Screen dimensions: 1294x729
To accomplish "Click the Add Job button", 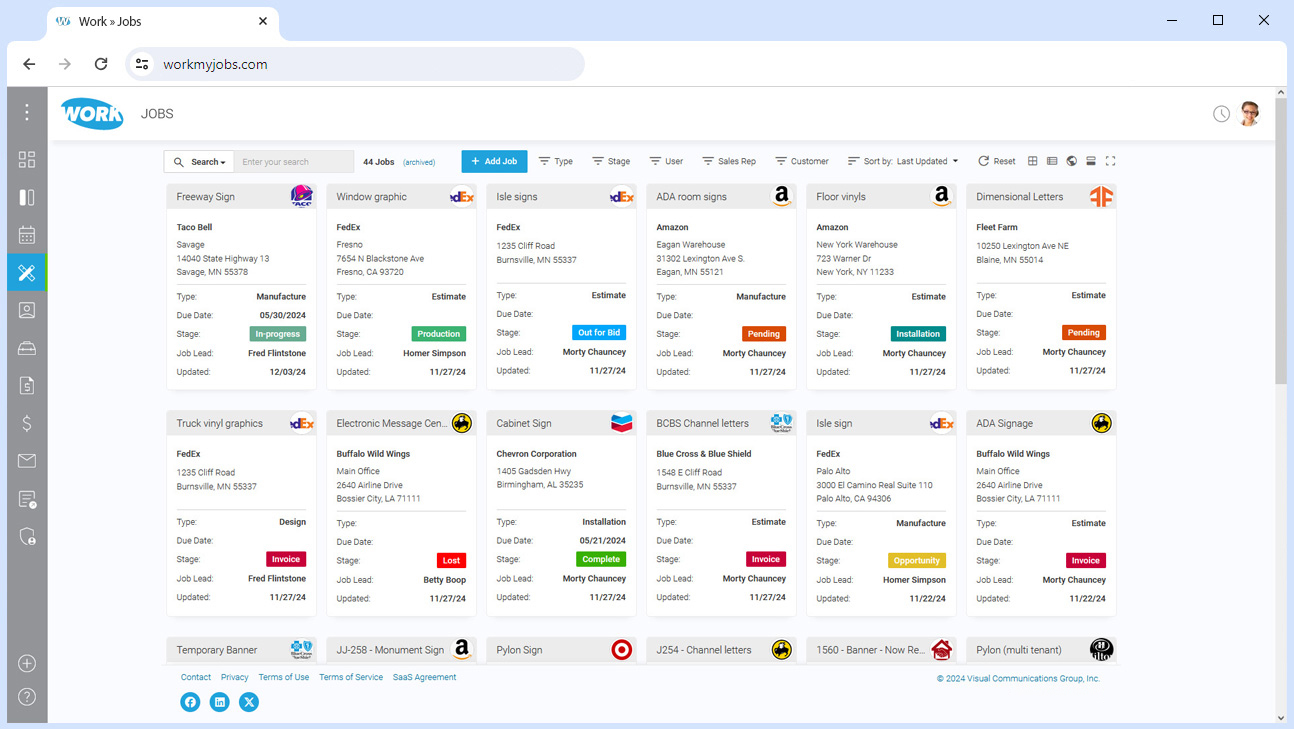I will tap(494, 161).
